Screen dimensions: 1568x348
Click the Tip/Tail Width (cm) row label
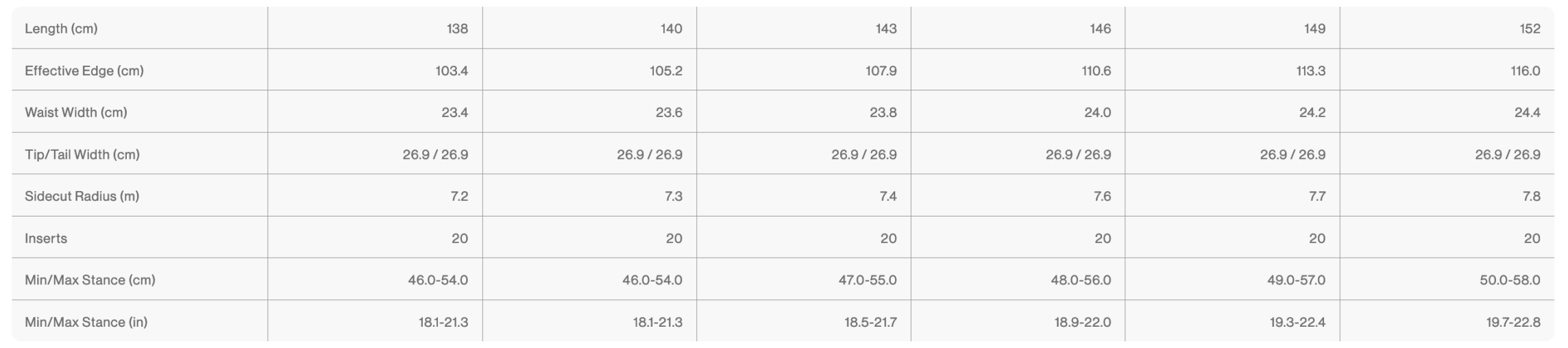click(82, 154)
